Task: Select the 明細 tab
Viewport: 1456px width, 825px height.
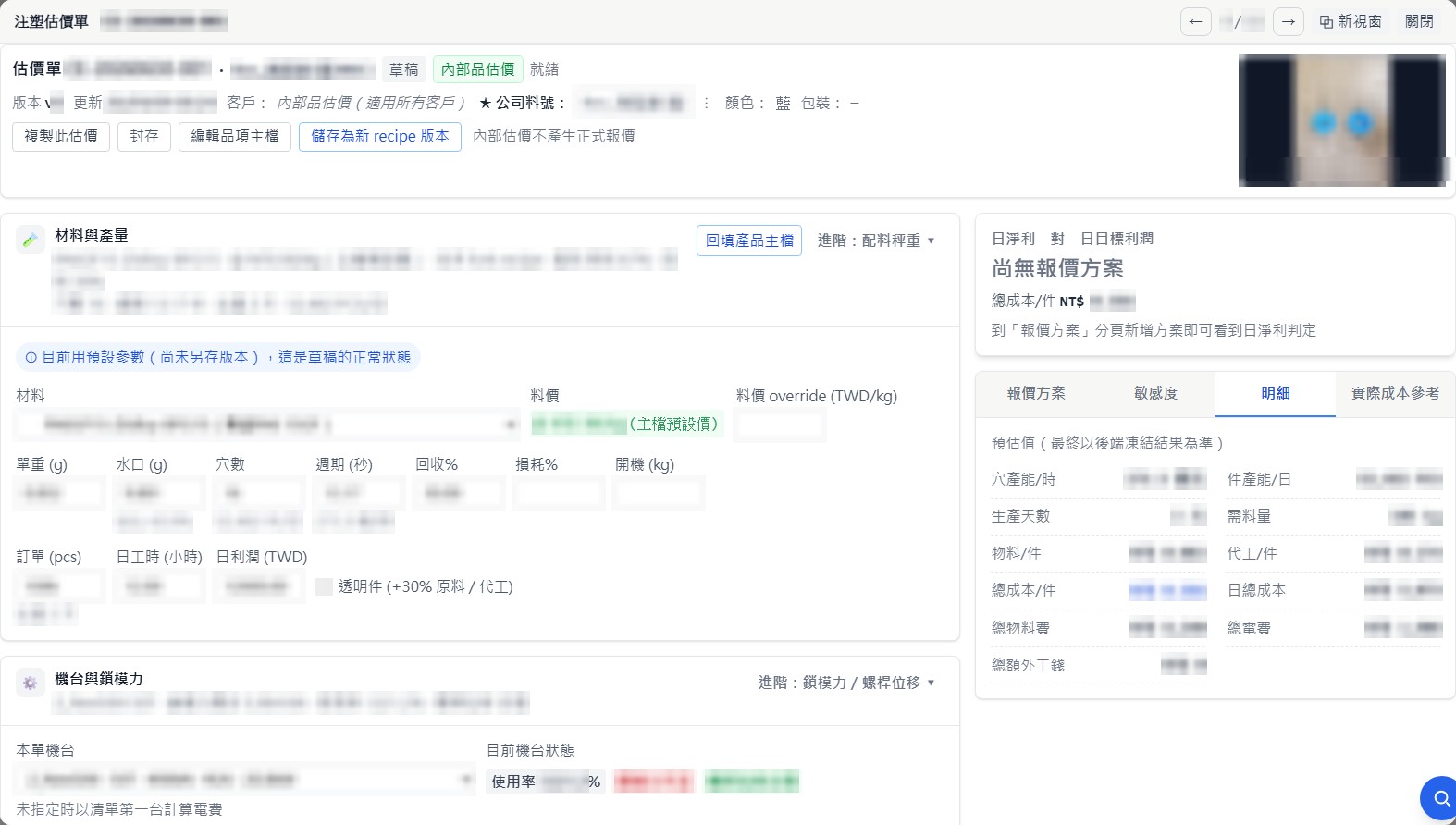Action: tap(1276, 393)
